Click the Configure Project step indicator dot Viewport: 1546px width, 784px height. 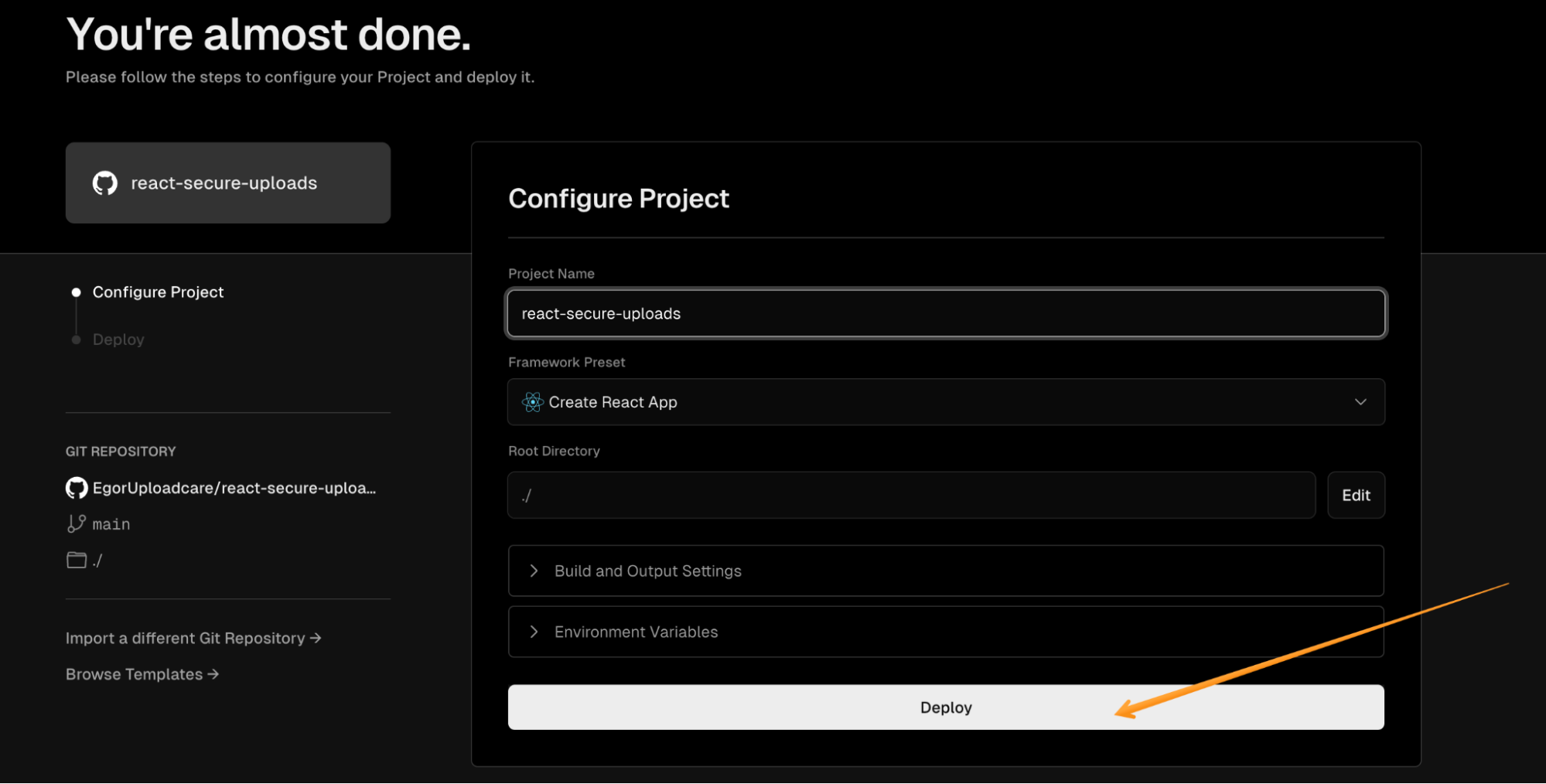[x=75, y=292]
